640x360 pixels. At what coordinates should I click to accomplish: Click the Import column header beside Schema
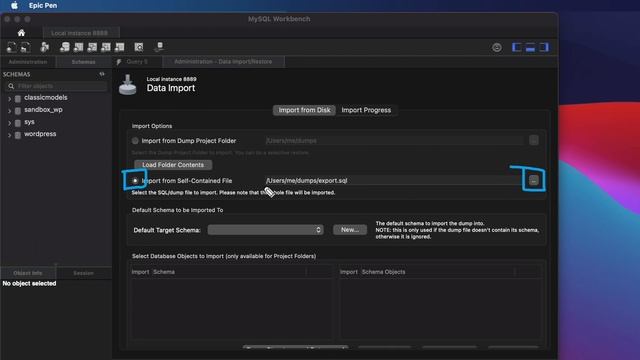140,272
